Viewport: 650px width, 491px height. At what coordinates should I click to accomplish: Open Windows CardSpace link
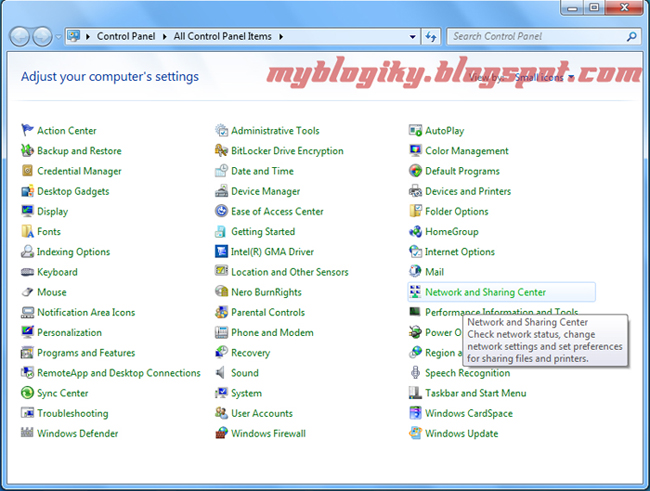(x=469, y=413)
